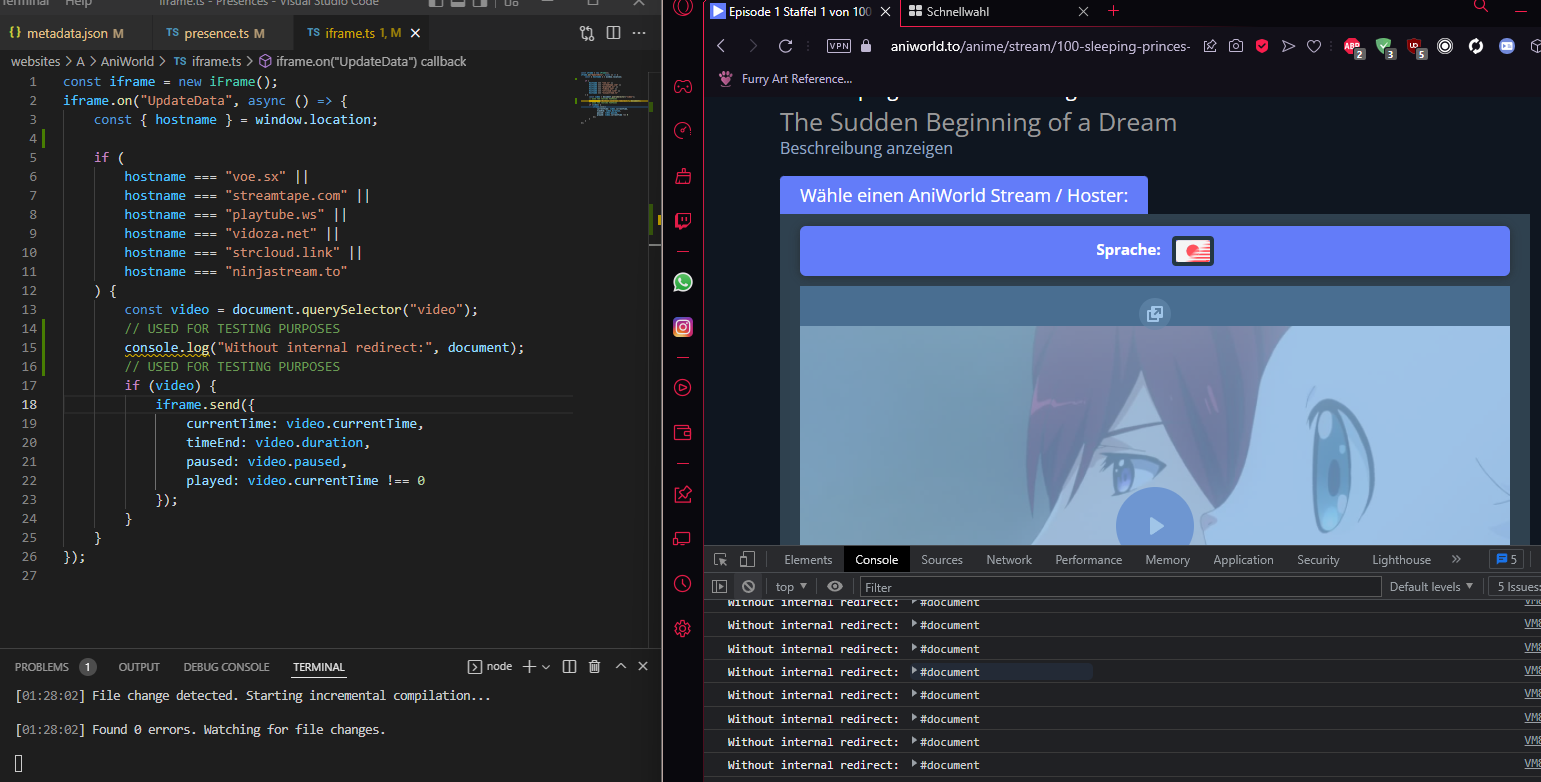
Task: Open the ABP extension icon
Action: pyautogui.click(x=1353, y=47)
